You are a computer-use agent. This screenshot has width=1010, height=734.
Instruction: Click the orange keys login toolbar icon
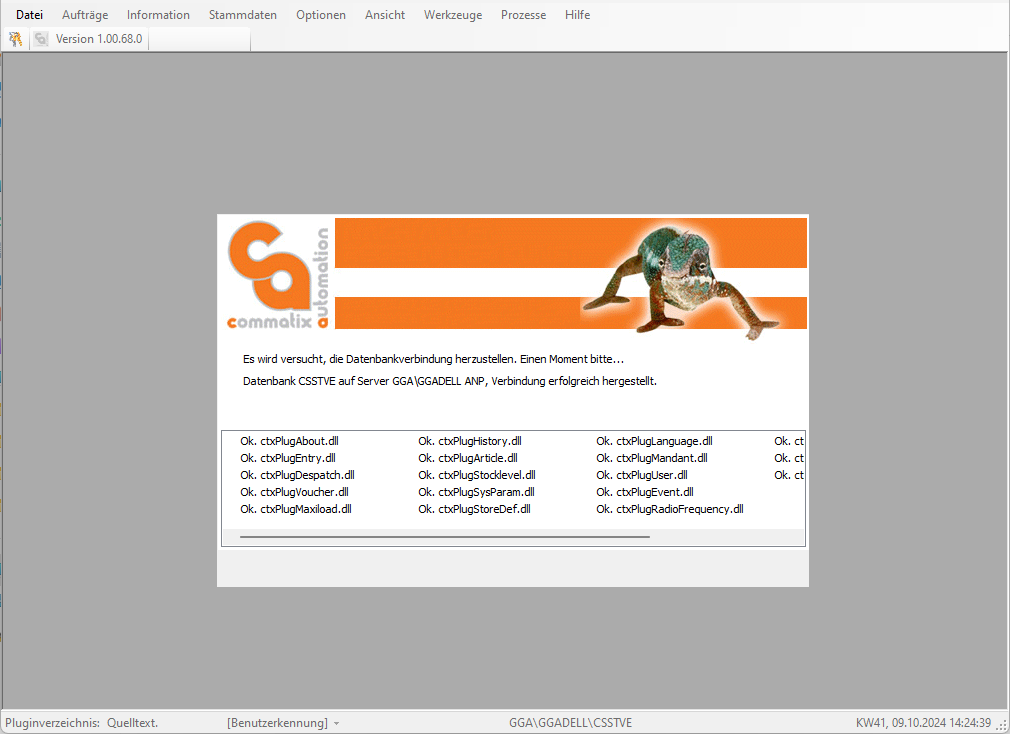point(15,39)
